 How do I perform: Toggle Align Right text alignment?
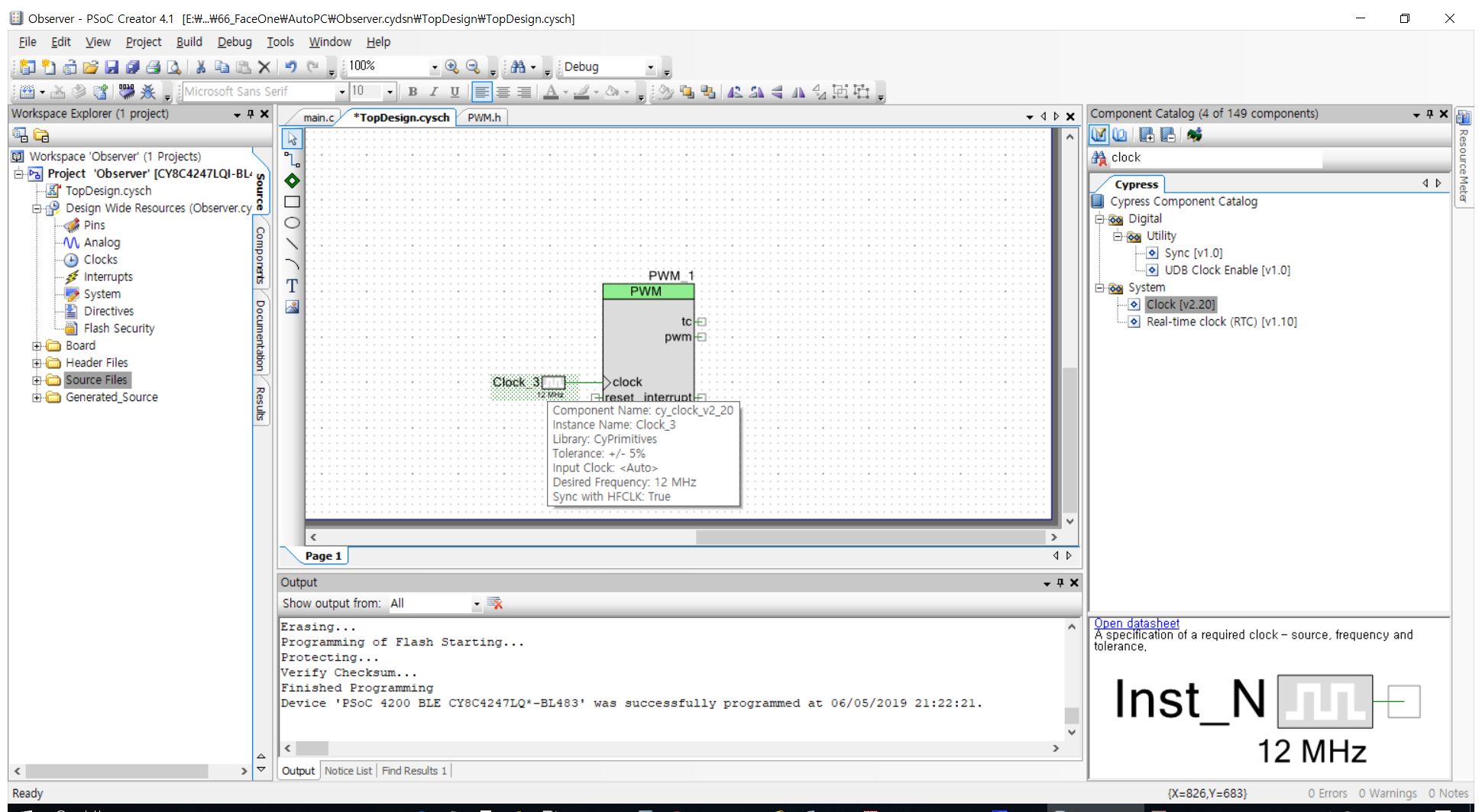click(x=524, y=92)
